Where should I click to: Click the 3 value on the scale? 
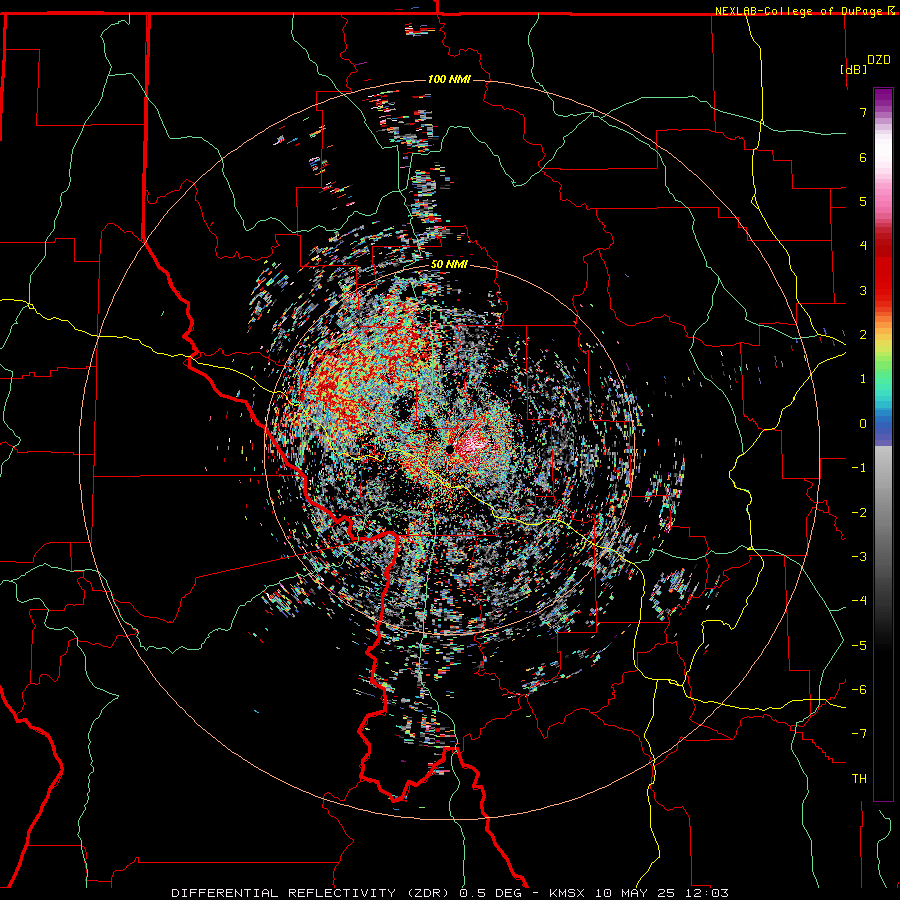[x=863, y=290]
